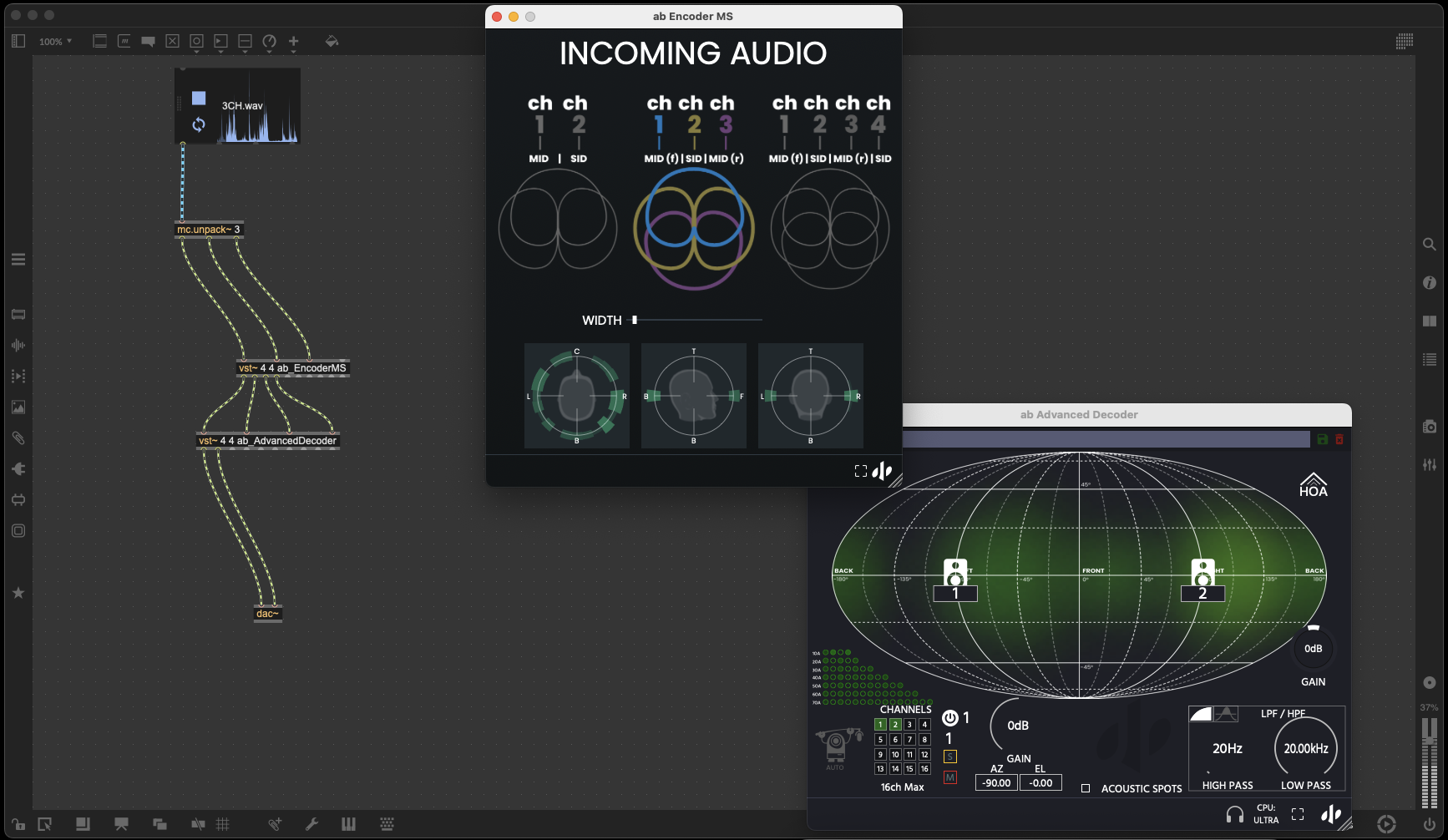Select the four-channel input mode
Image resolution: width=1448 pixels, height=840 pixels.
click(830, 225)
